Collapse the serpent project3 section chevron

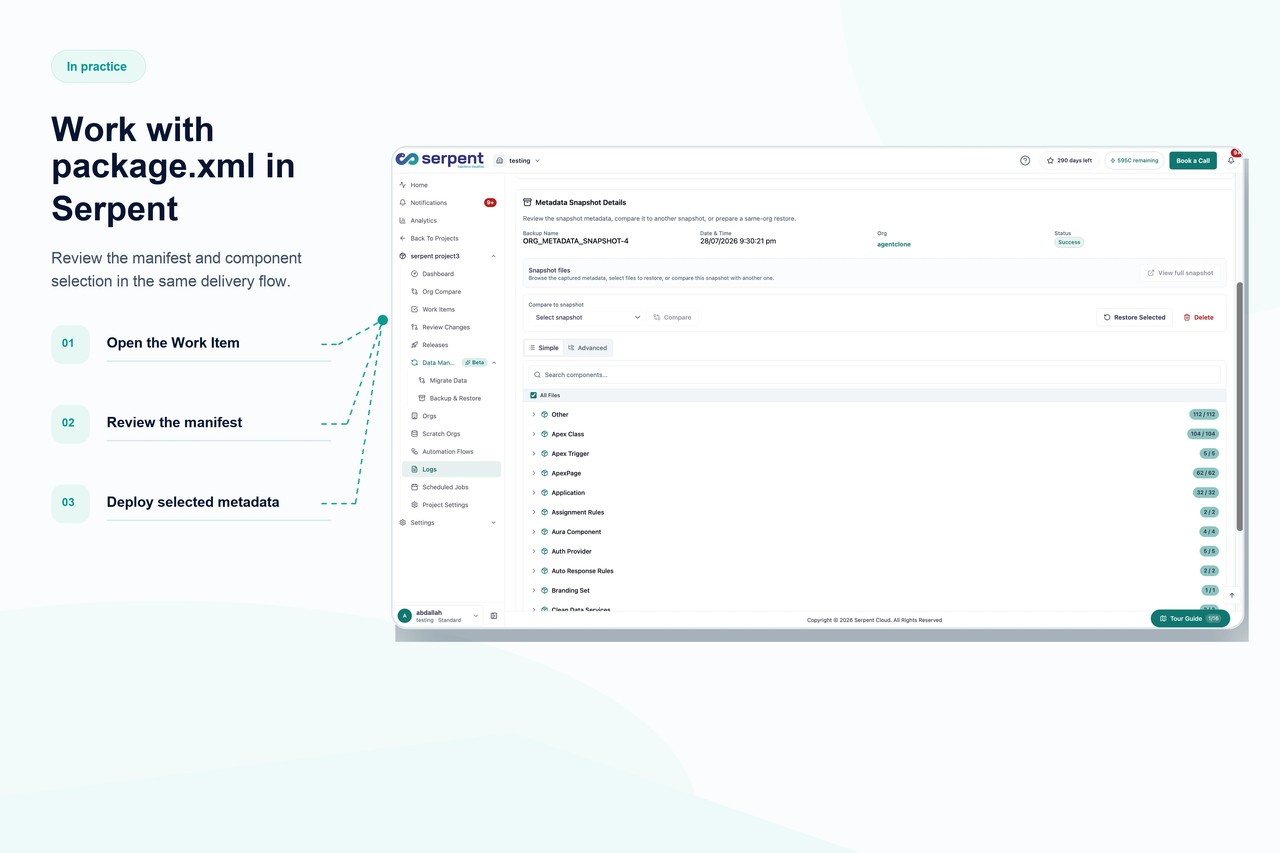tap(493, 256)
